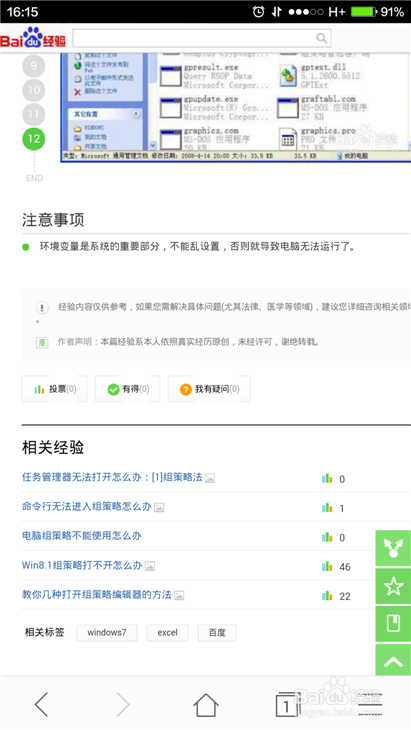Select the 百度 tag
This screenshot has height=730, width=411.
point(217,633)
